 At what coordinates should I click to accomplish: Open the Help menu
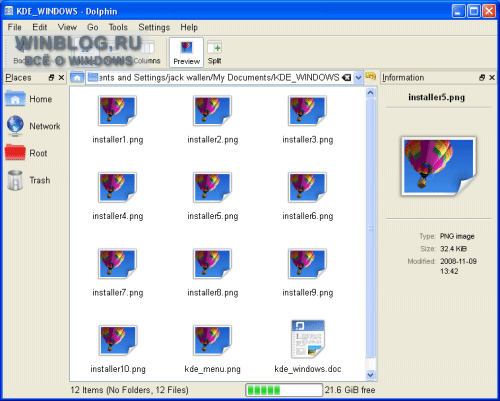coord(189,27)
